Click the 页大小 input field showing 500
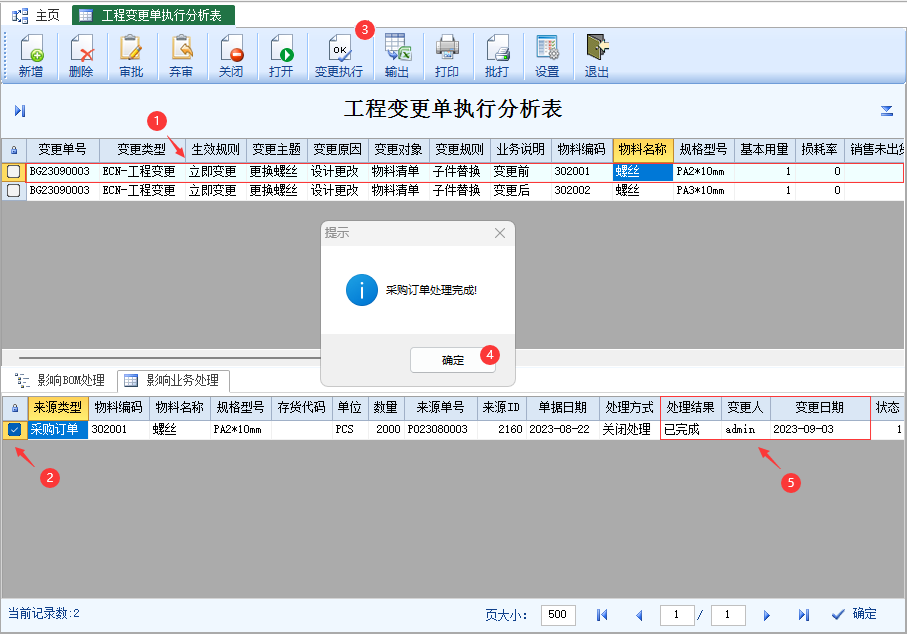 point(558,615)
